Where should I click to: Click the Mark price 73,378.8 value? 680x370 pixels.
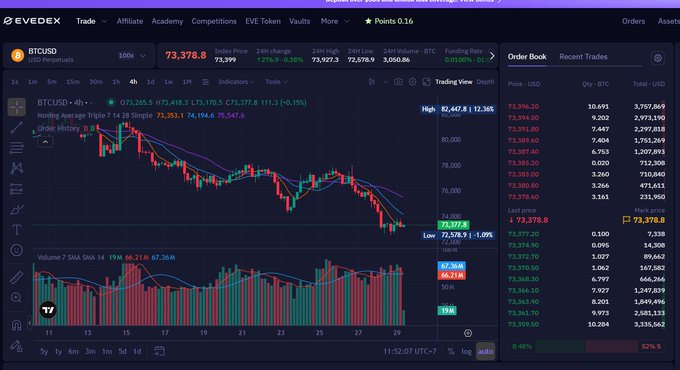[649, 220]
